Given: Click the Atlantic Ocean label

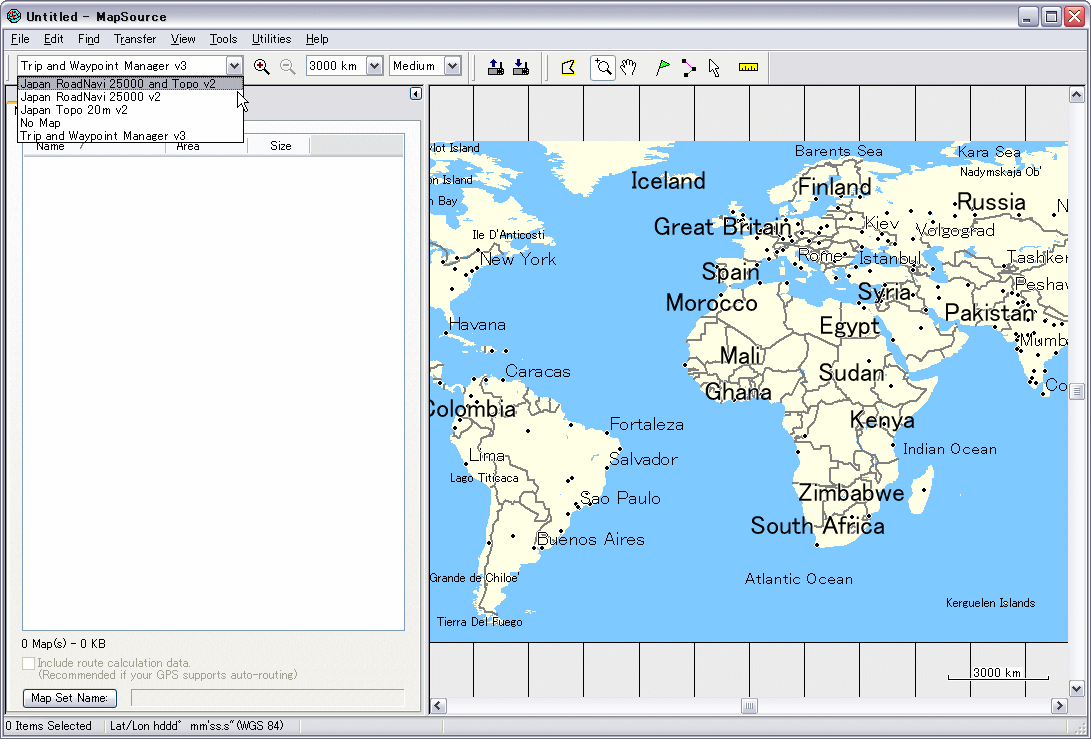Looking at the screenshot, I should point(799,579).
